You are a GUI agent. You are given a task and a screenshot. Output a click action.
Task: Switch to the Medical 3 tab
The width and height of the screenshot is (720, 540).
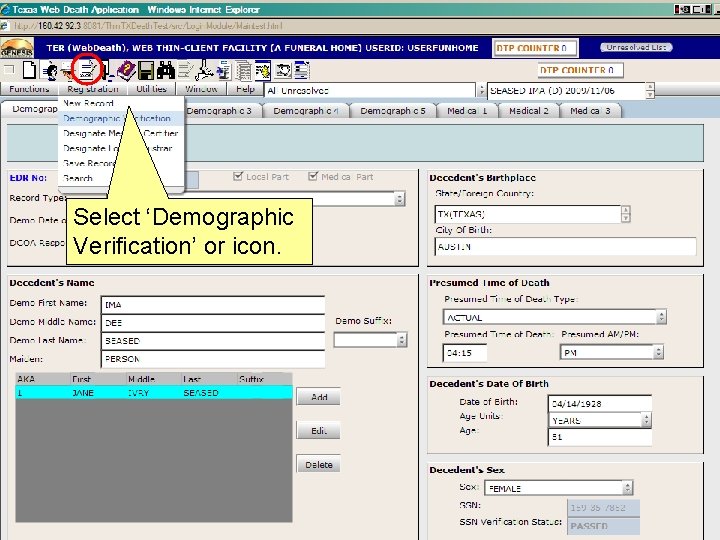click(590, 111)
